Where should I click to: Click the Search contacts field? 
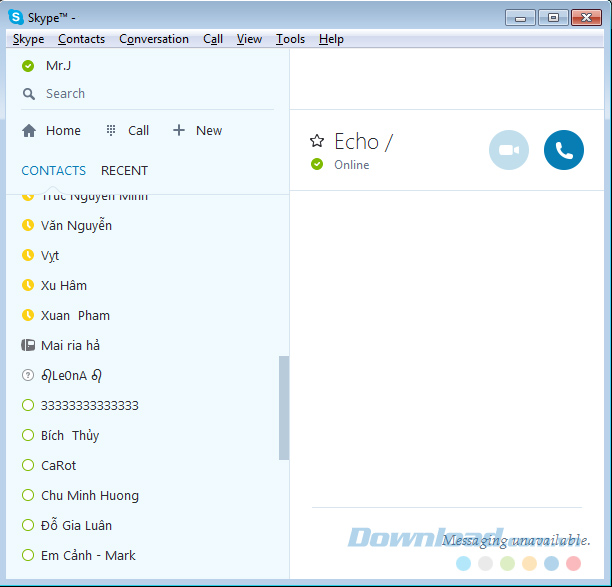point(150,94)
